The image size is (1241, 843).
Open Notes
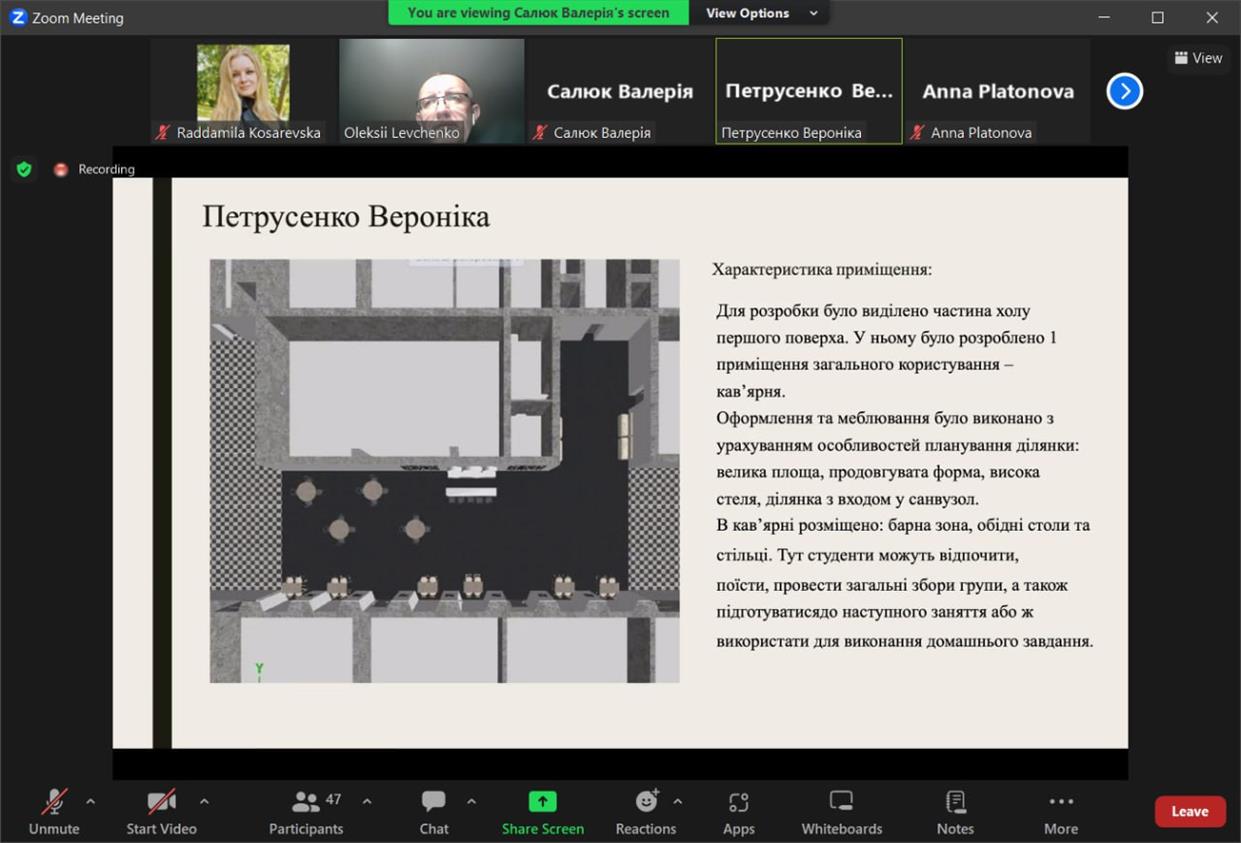pyautogui.click(x=955, y=811)
